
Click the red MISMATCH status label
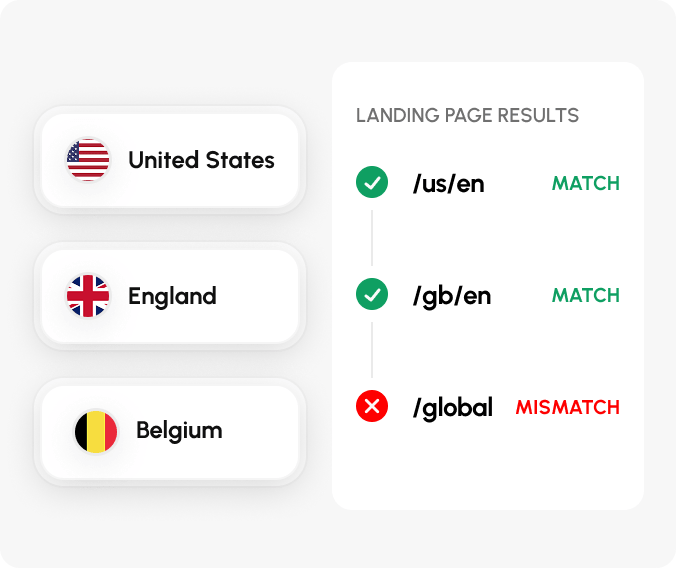(x=568, y=407)
